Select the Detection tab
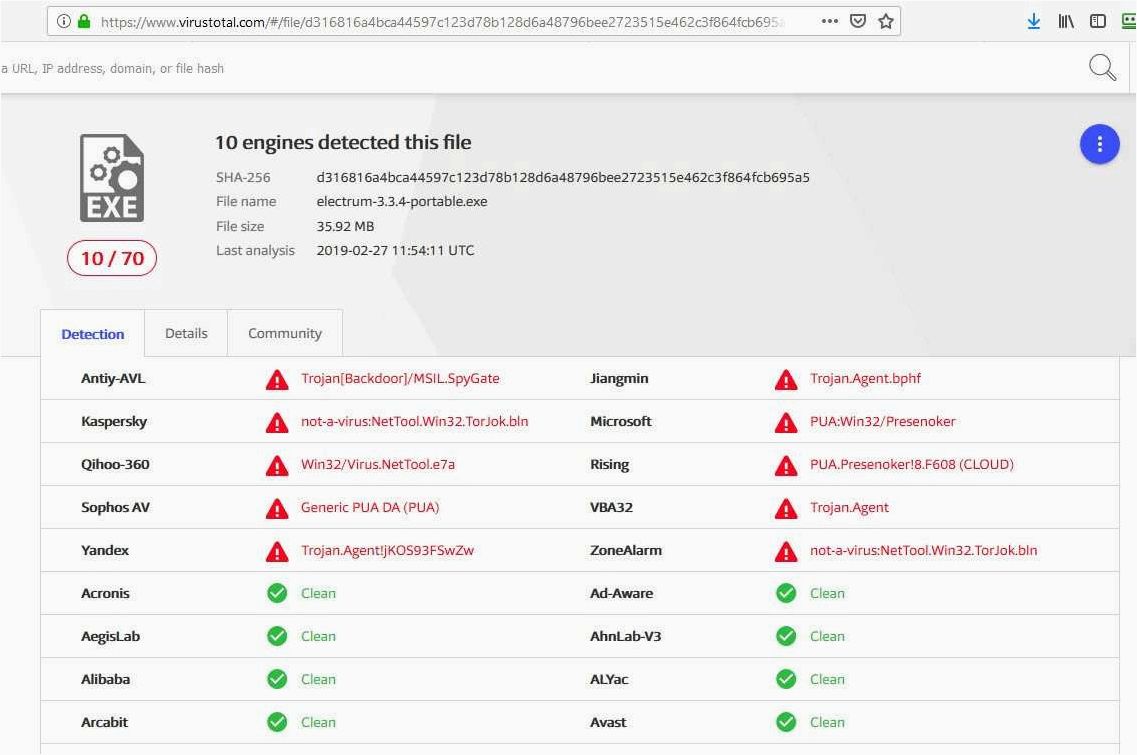 [92, 334]
